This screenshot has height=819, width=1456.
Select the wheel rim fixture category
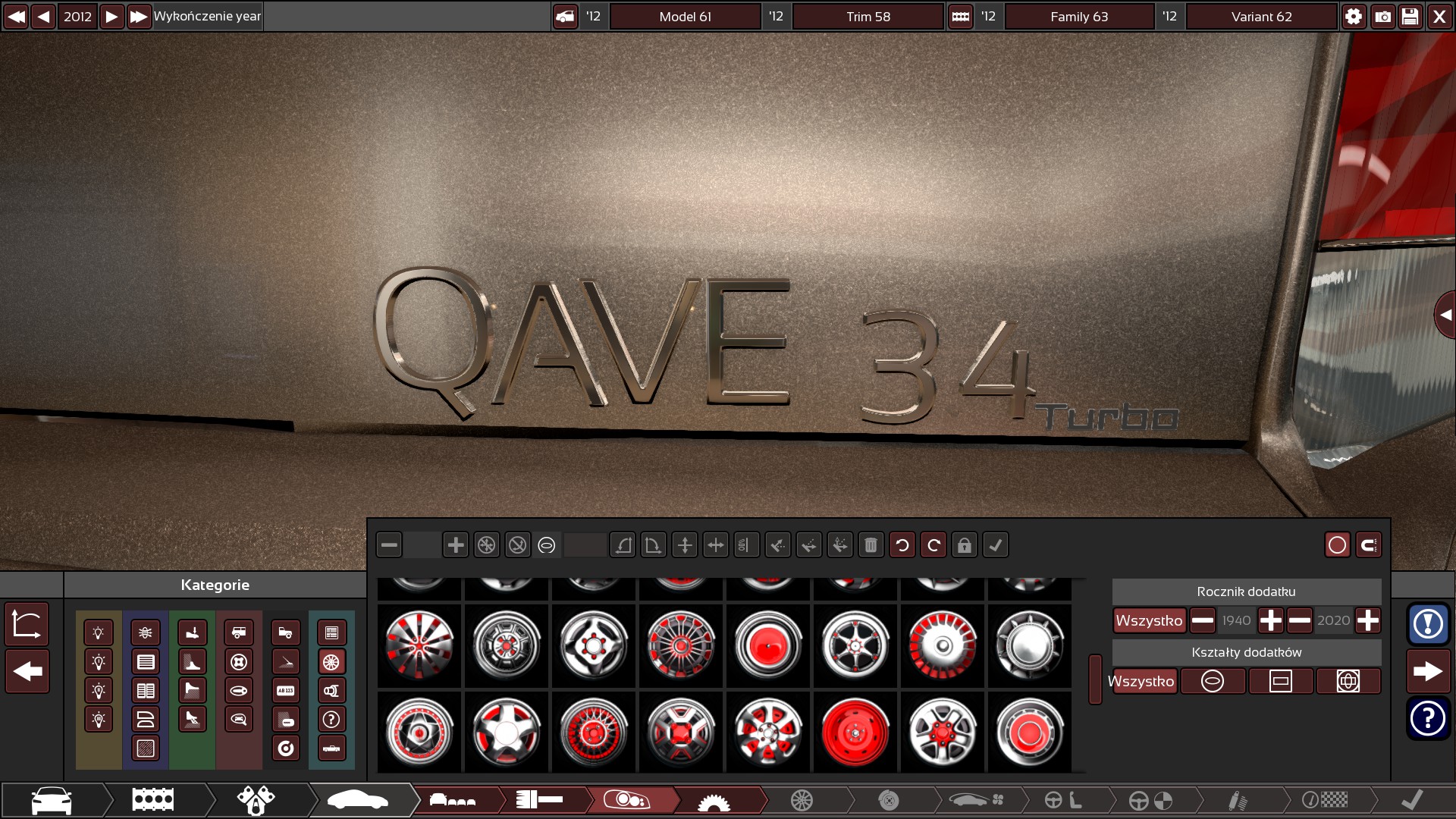click(x=331, y=662)
